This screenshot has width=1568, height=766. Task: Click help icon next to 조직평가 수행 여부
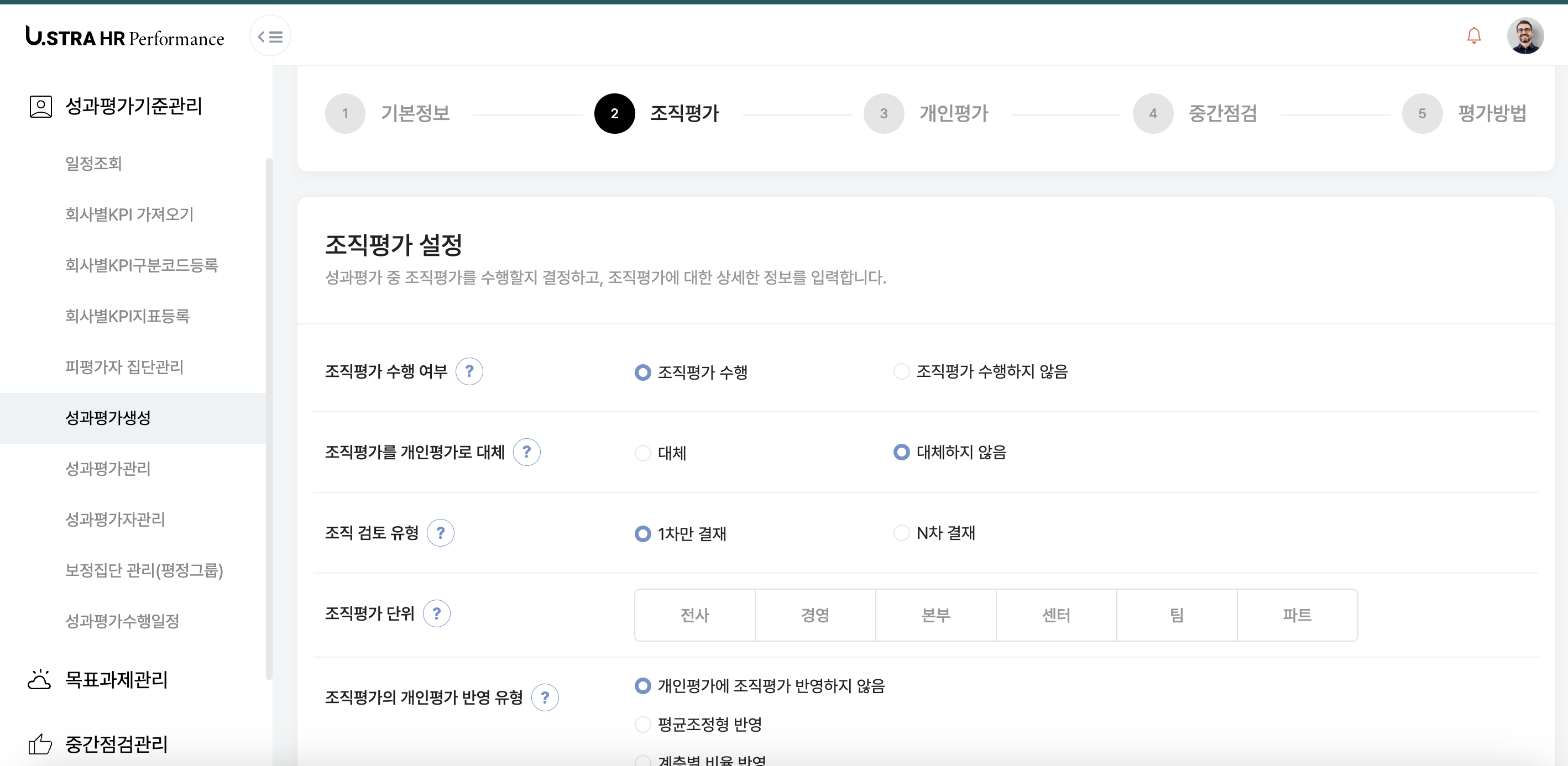[x=469, y=371]
